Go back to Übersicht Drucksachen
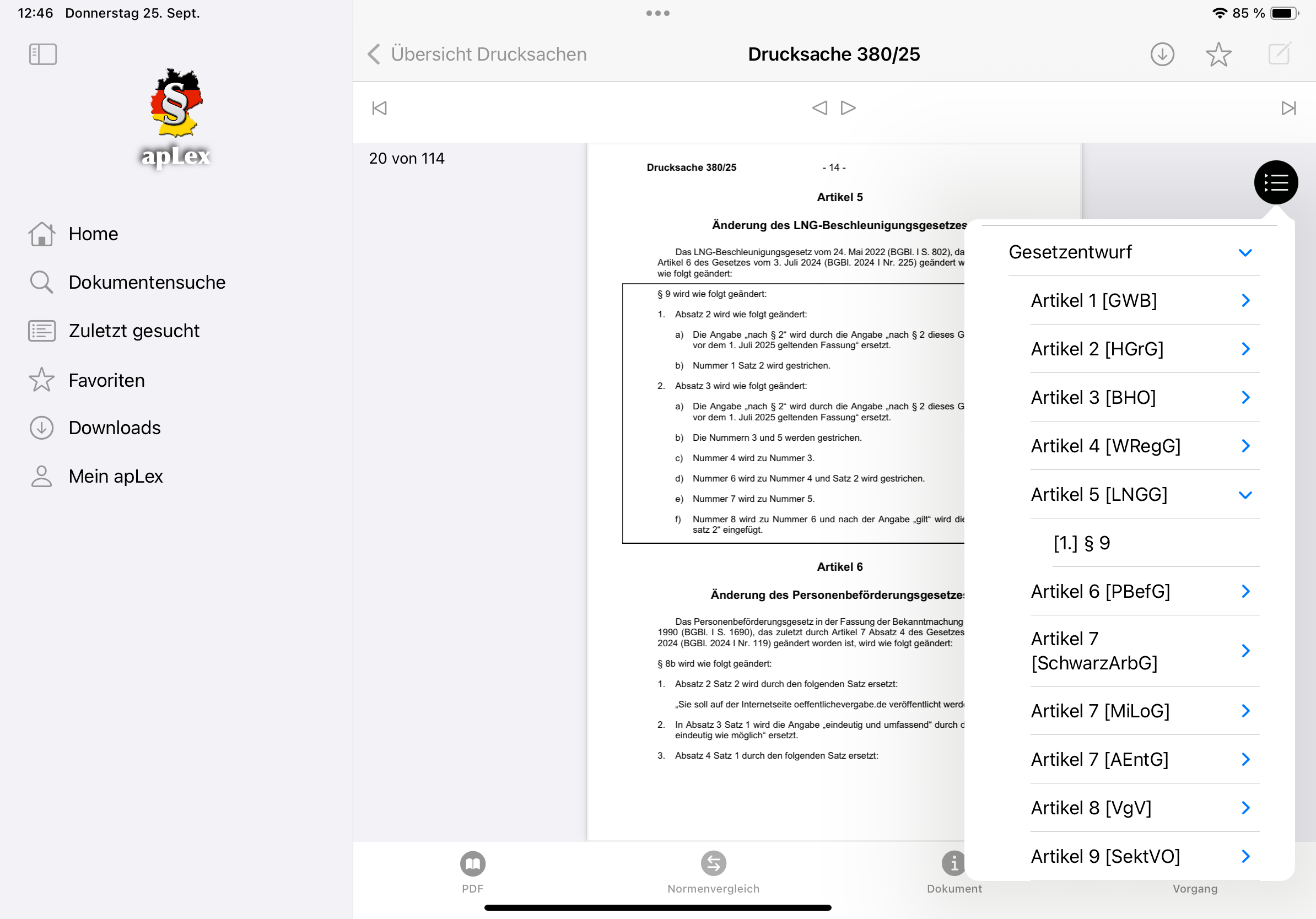 477,55
